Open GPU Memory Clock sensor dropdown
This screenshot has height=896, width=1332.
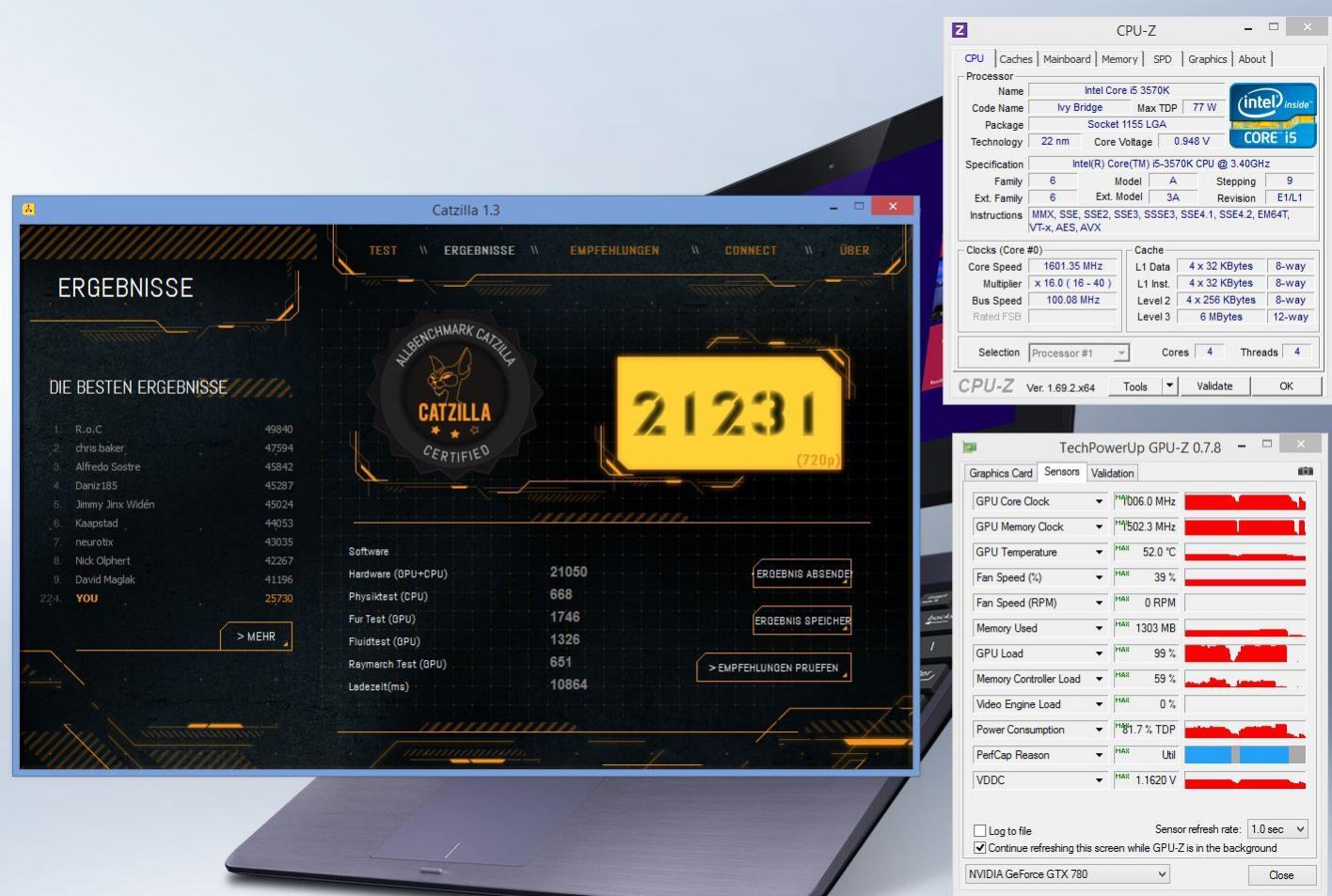click(1099, 527)
